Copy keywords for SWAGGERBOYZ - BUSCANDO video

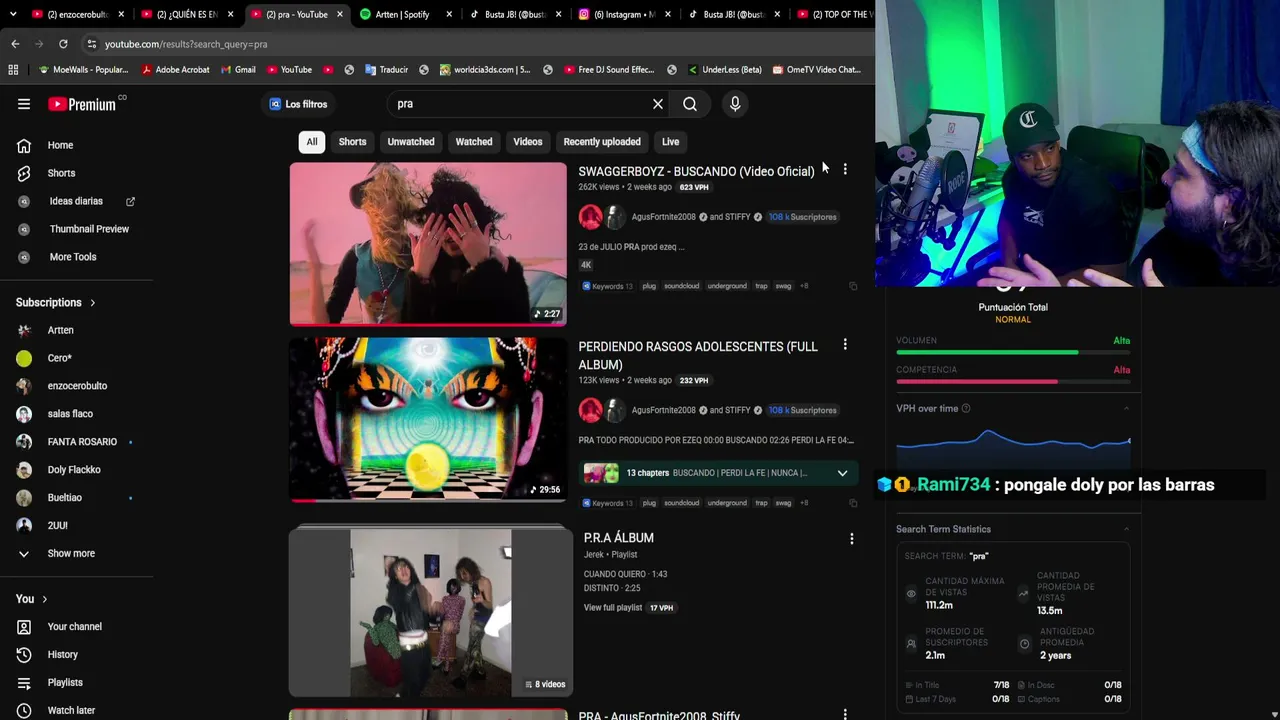point(853,286)
